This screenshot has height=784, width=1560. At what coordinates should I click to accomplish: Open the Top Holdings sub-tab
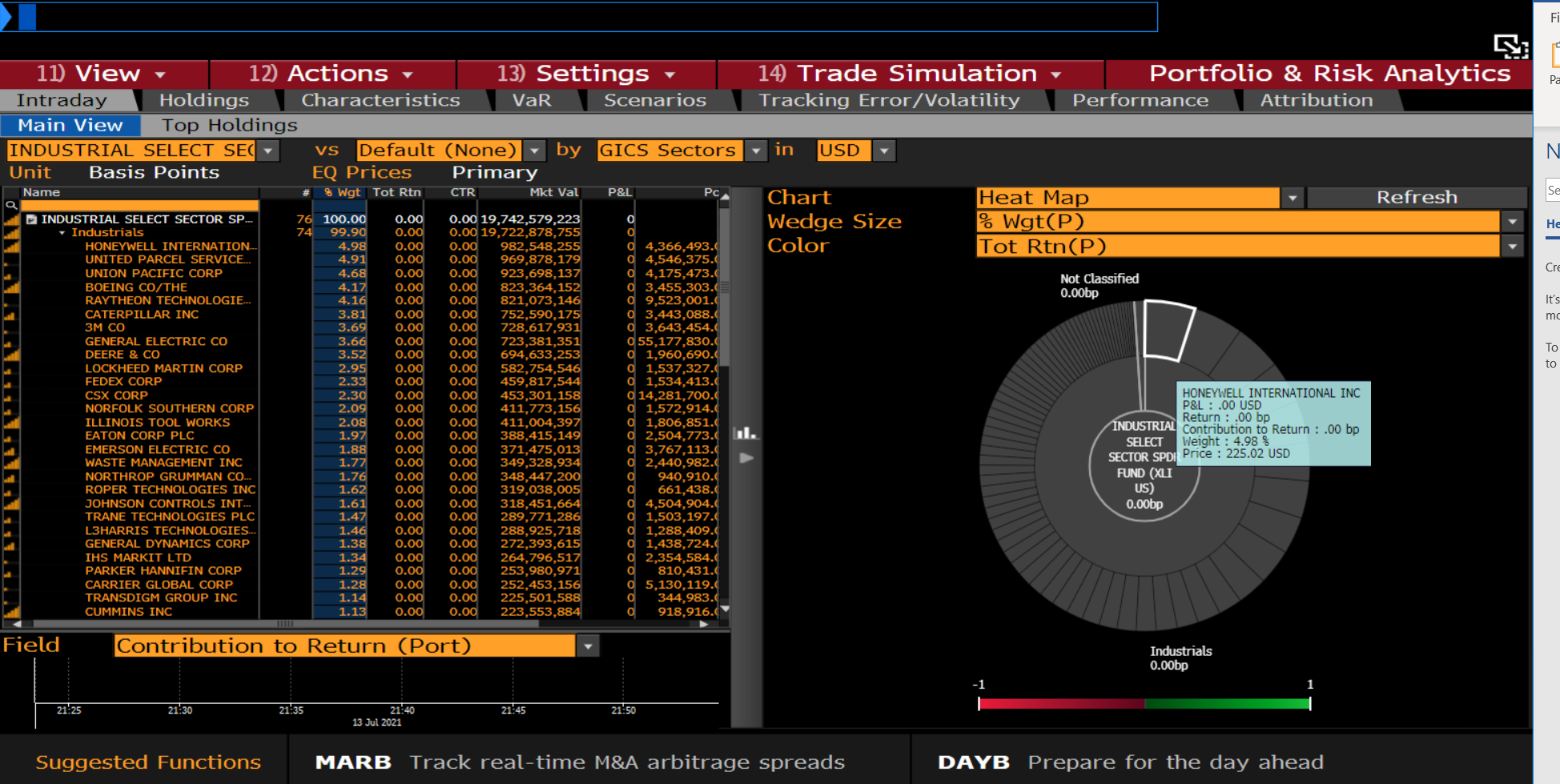(229, 125)
